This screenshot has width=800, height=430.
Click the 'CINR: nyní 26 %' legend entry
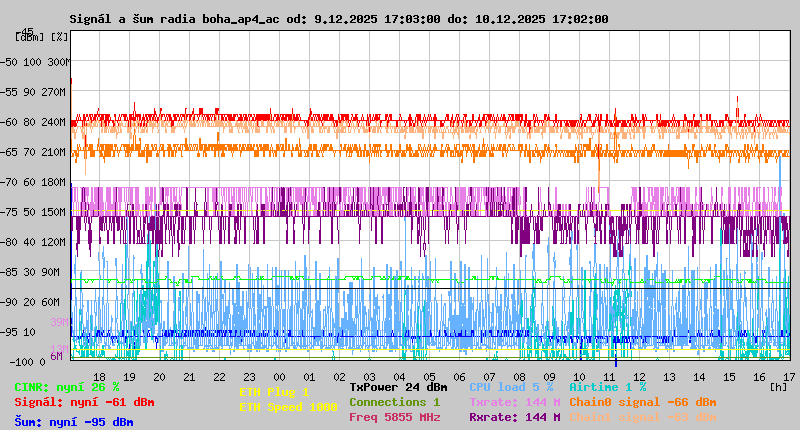[67, 388]
